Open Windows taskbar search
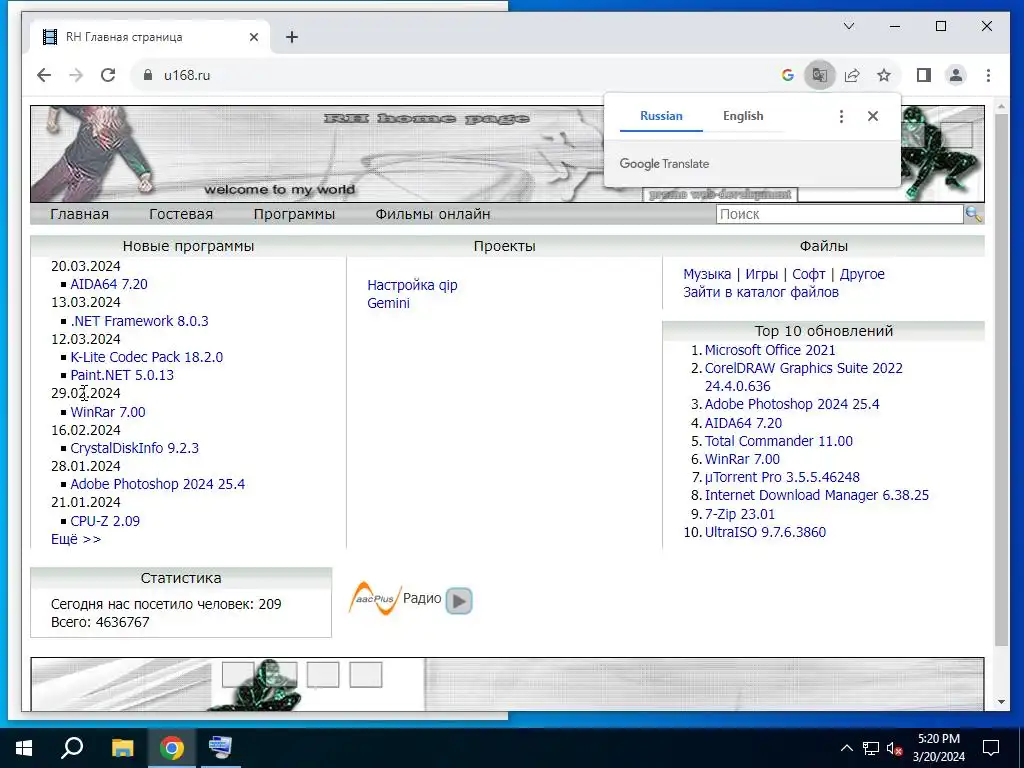The height and width of the screenshot is (768, 1024). (72, 748)
